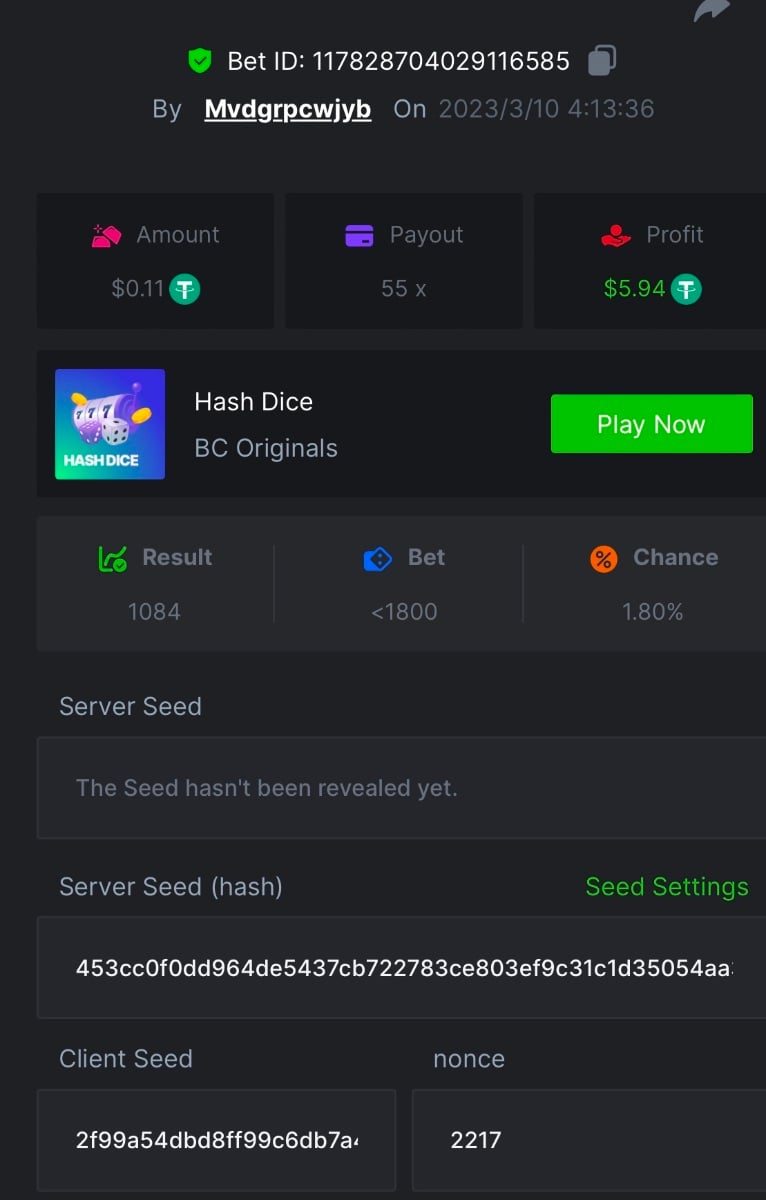Click the blue Bet dice icon
This screenshot has height=1200, width=766.
click(377, 558)
